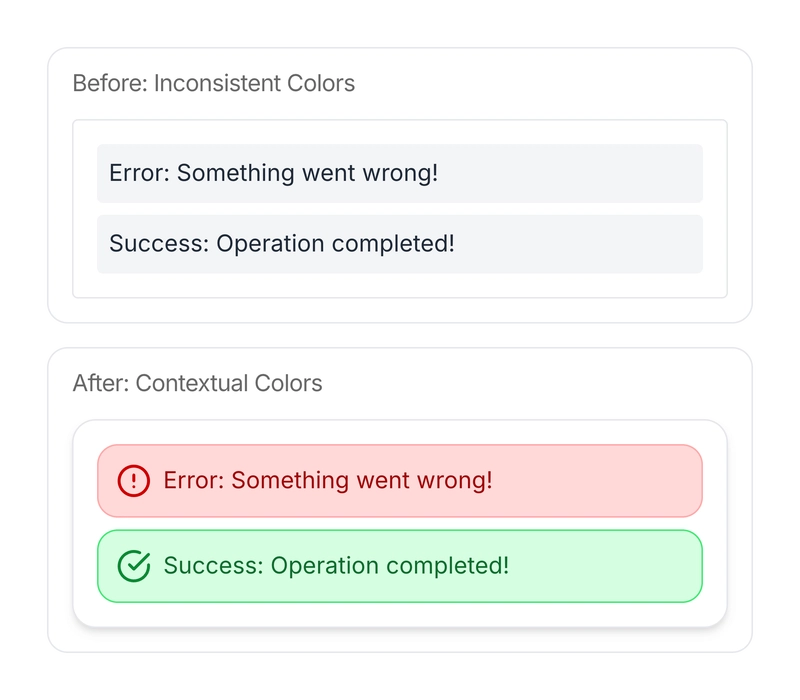
Task: Select the gray "Success: Operation completed!" message
Action: click(281, 244)
